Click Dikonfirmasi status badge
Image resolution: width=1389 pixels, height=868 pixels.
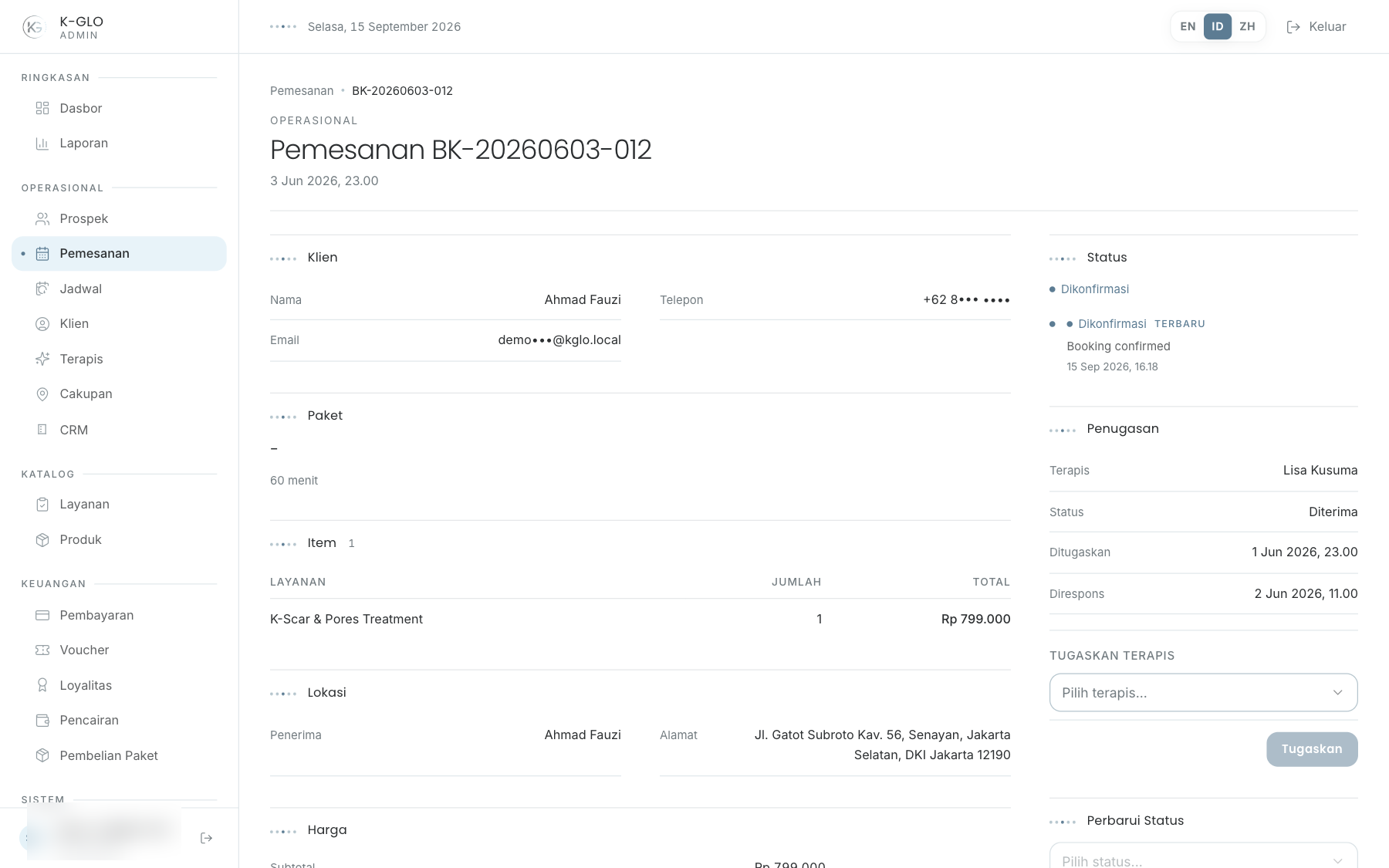tap(1089, 289)
